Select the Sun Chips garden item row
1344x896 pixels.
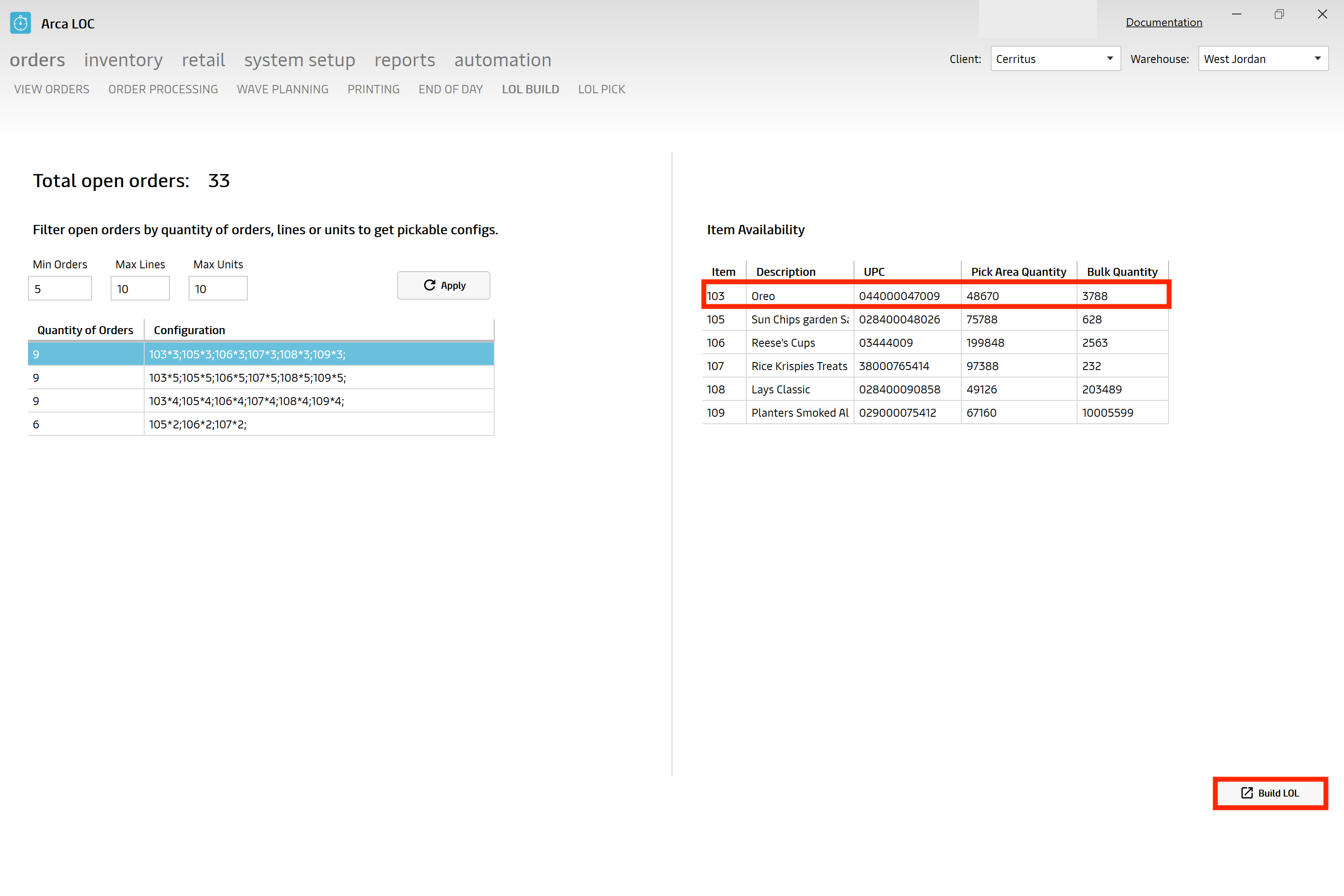click(935, 319)
